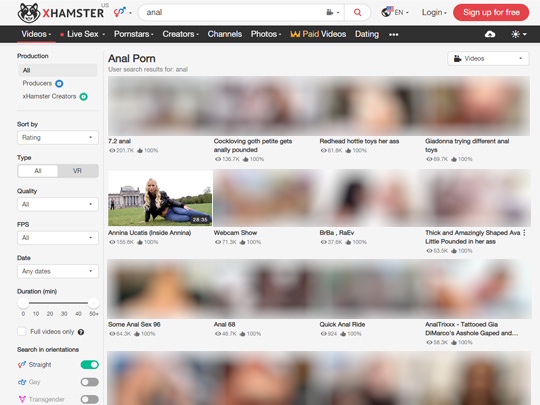540x405 pixels.
Task: Click the camera icon inside the search bar
Action: (330, 12)
